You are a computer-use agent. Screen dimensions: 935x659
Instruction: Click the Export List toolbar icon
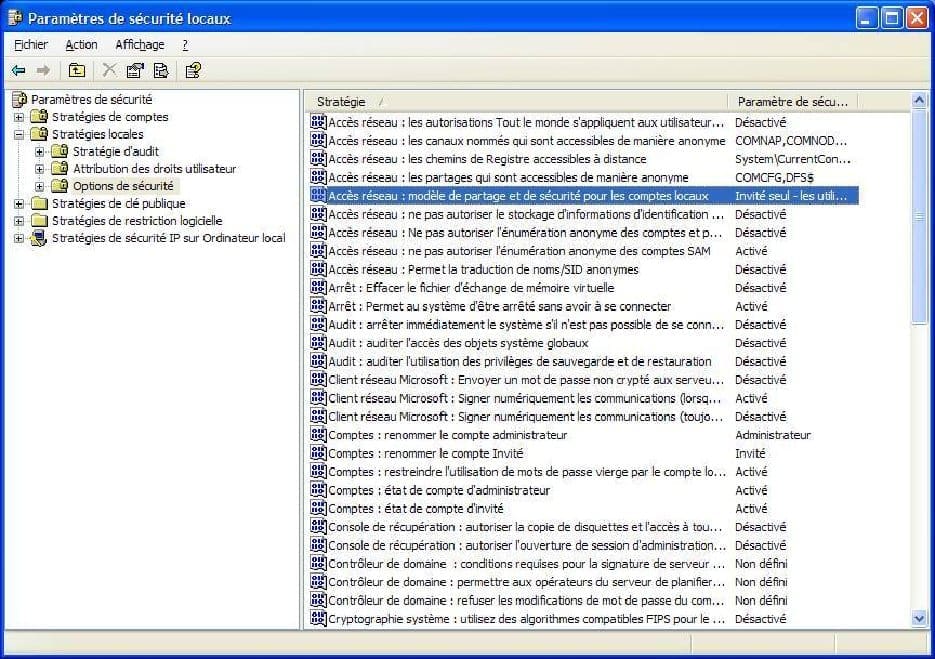pyautogui.click(x=160, y=70)
